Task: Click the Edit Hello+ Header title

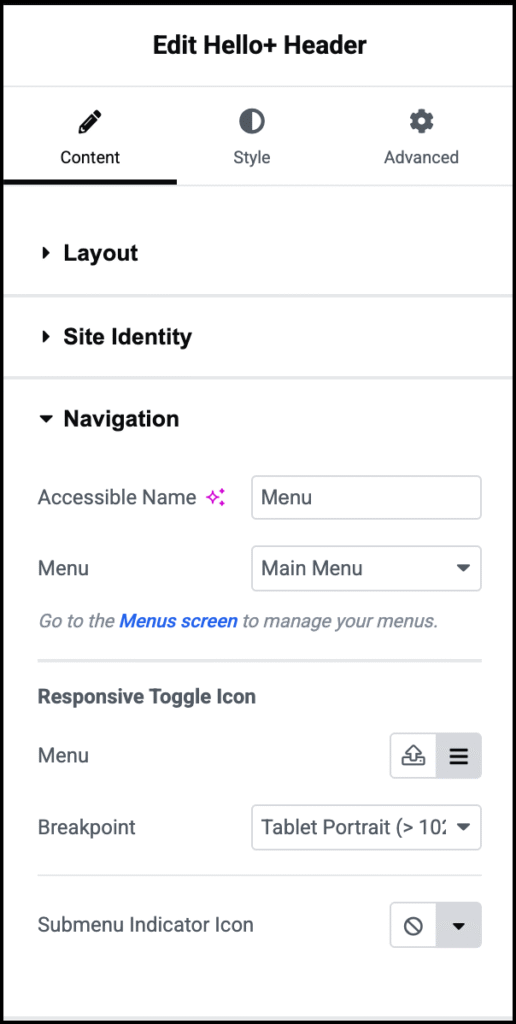Action: coord(259,45)
